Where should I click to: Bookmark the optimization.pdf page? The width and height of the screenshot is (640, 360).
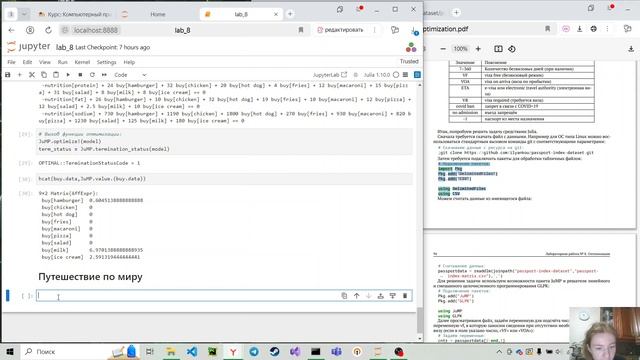pyautogui.click(x=547, y=29)
